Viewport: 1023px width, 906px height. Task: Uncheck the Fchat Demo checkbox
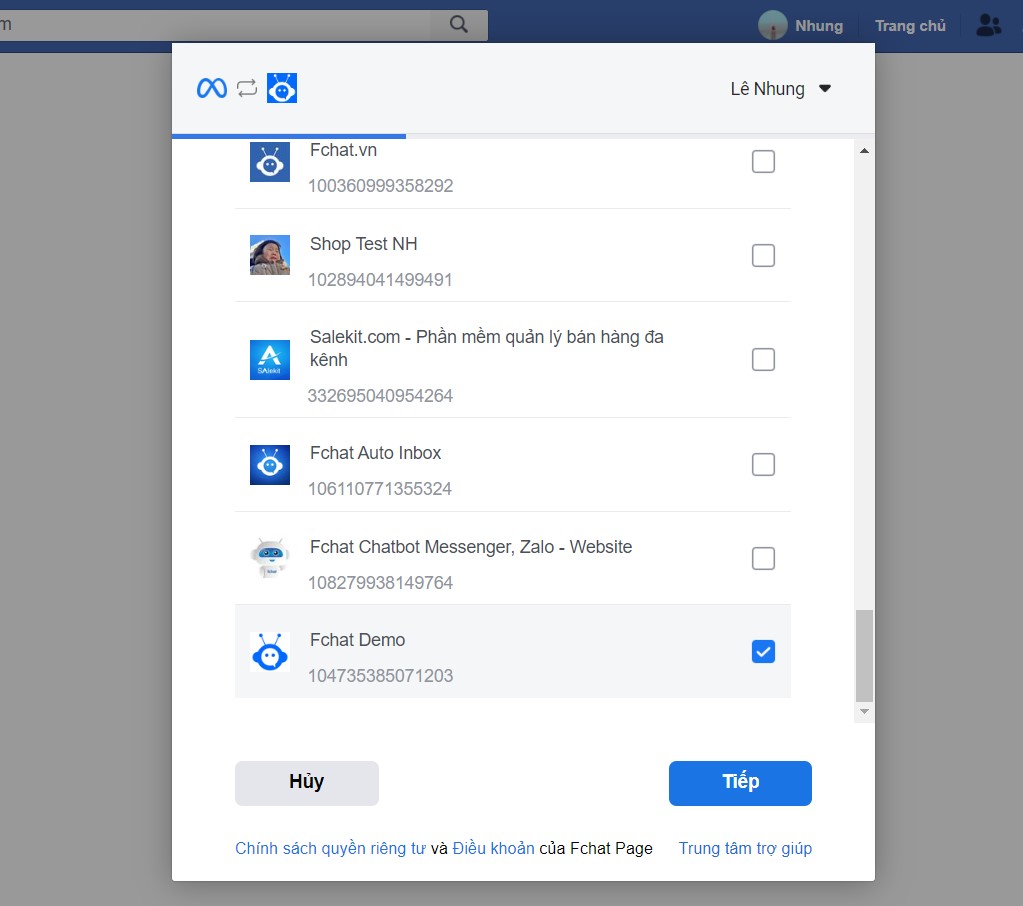[763, 652]
